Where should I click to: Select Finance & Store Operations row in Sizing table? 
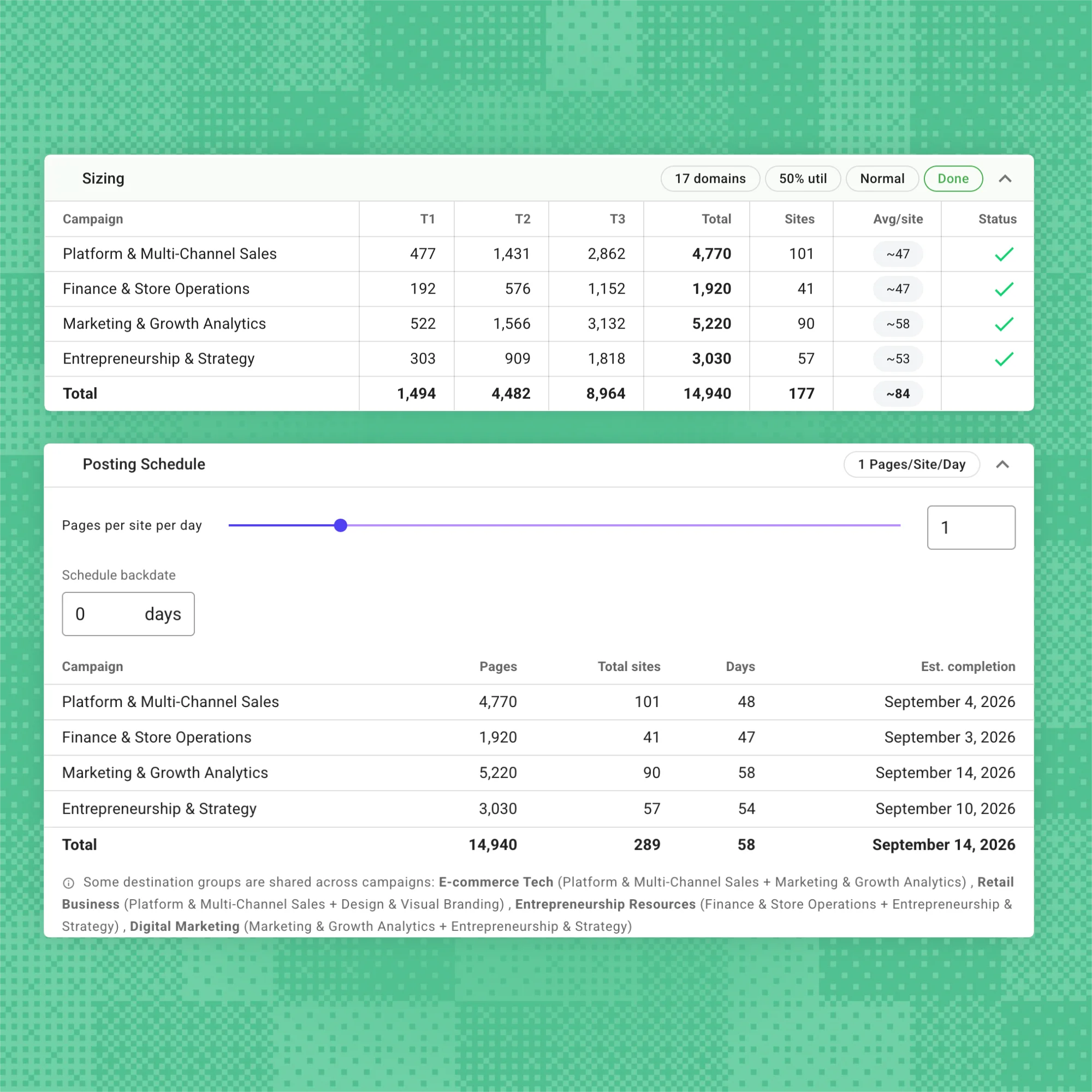539,289
